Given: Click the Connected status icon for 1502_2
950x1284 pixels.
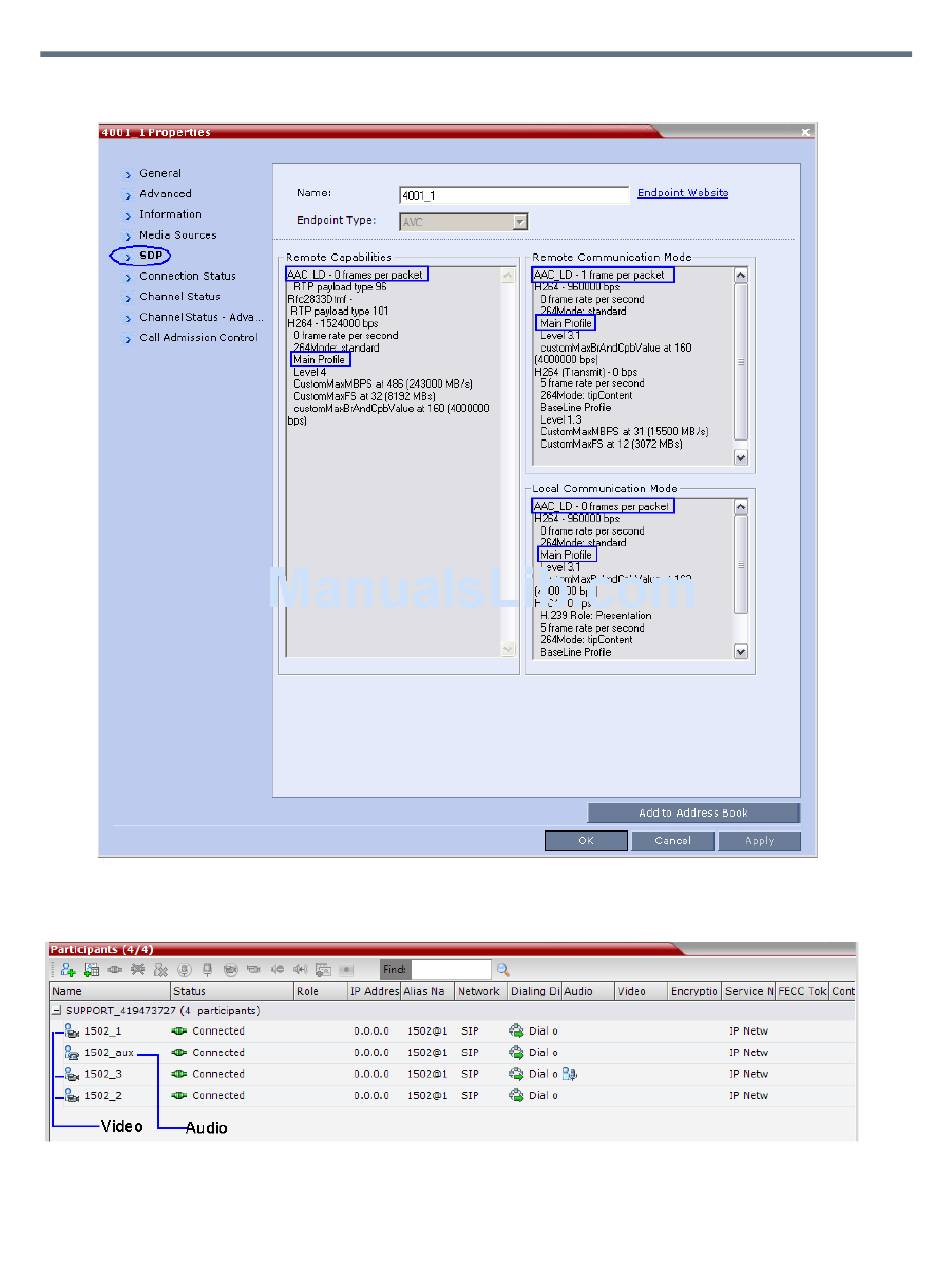Looking at the screenshot, I should point(180,1096).
